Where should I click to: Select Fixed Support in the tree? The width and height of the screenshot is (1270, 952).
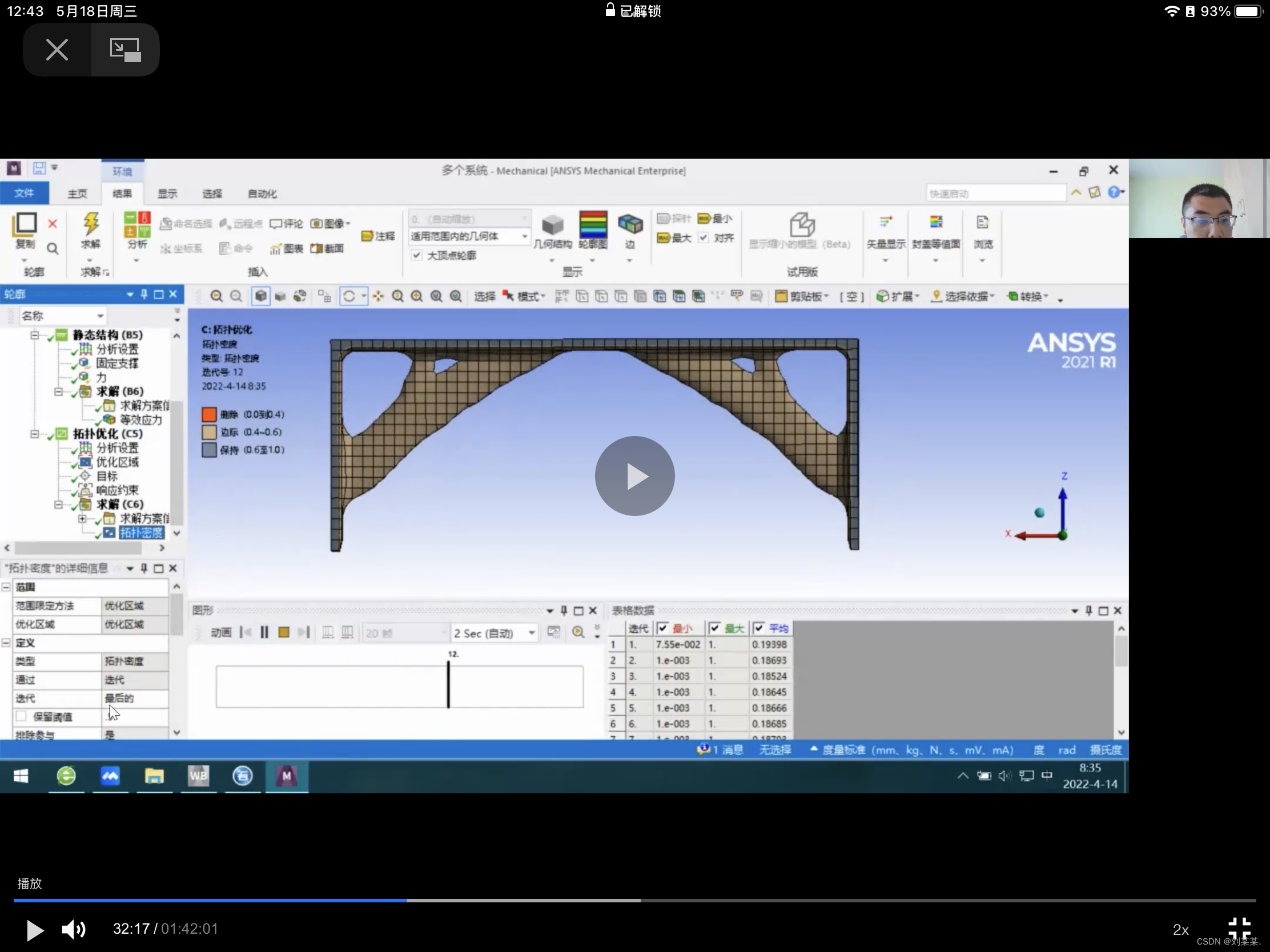point(117,363)
